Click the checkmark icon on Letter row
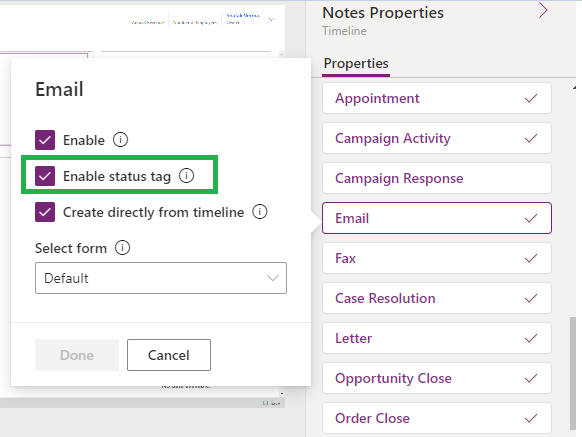Screen dimensions: 582x437 click(531, 338)
